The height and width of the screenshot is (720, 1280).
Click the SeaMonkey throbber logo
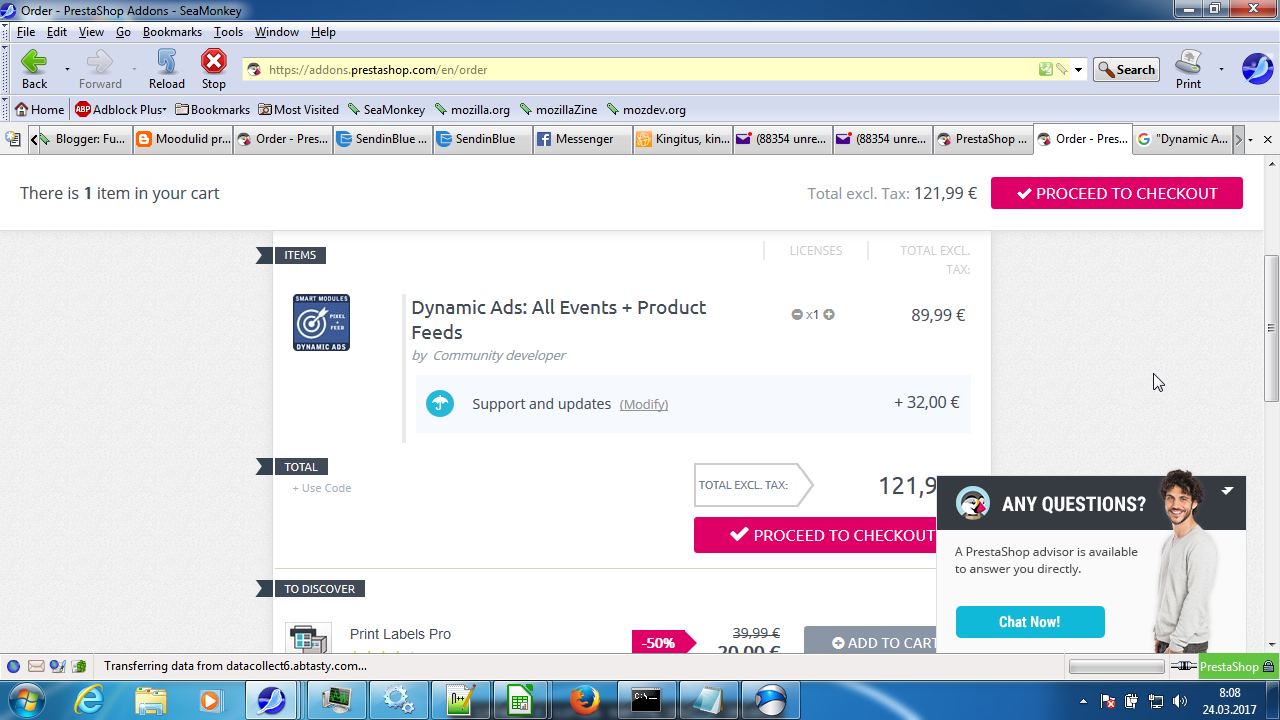[1257, 69]
